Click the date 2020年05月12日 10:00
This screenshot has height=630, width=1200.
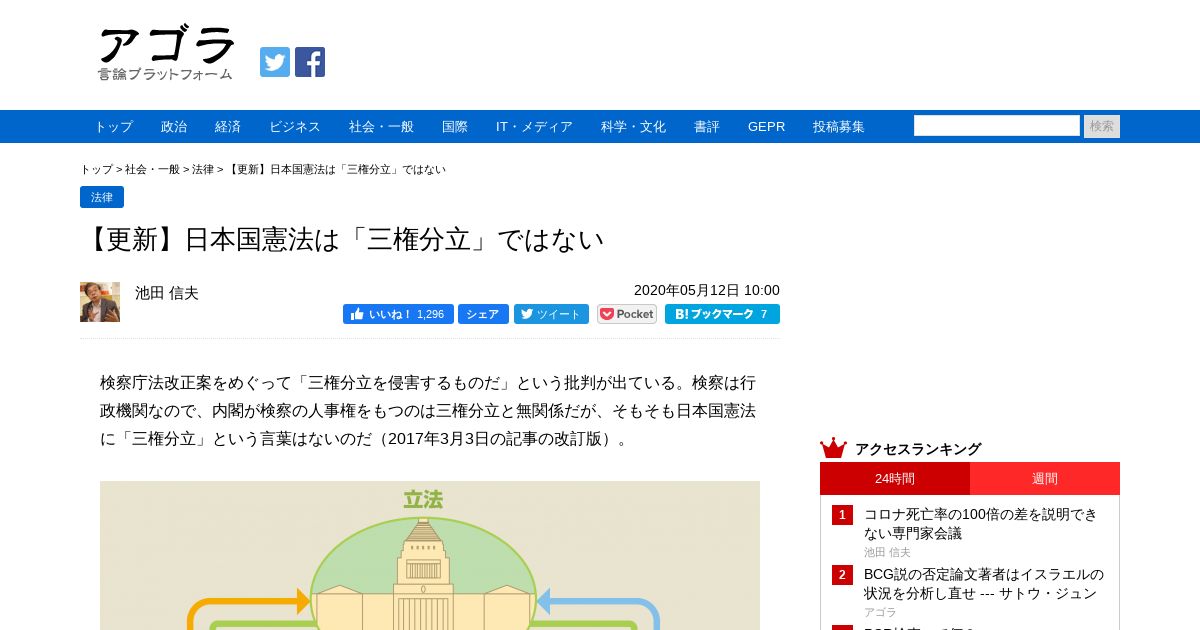[x=707, y=290]
